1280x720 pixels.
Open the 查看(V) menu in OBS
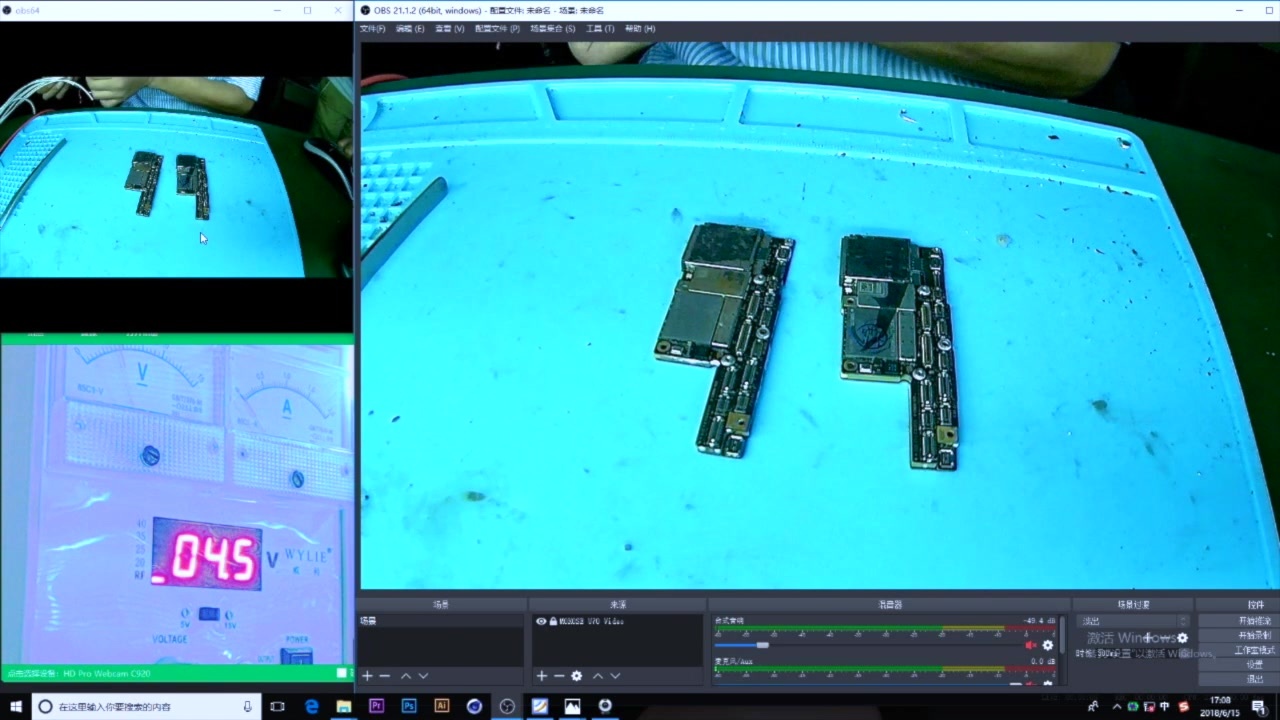[x=450, y=29]
